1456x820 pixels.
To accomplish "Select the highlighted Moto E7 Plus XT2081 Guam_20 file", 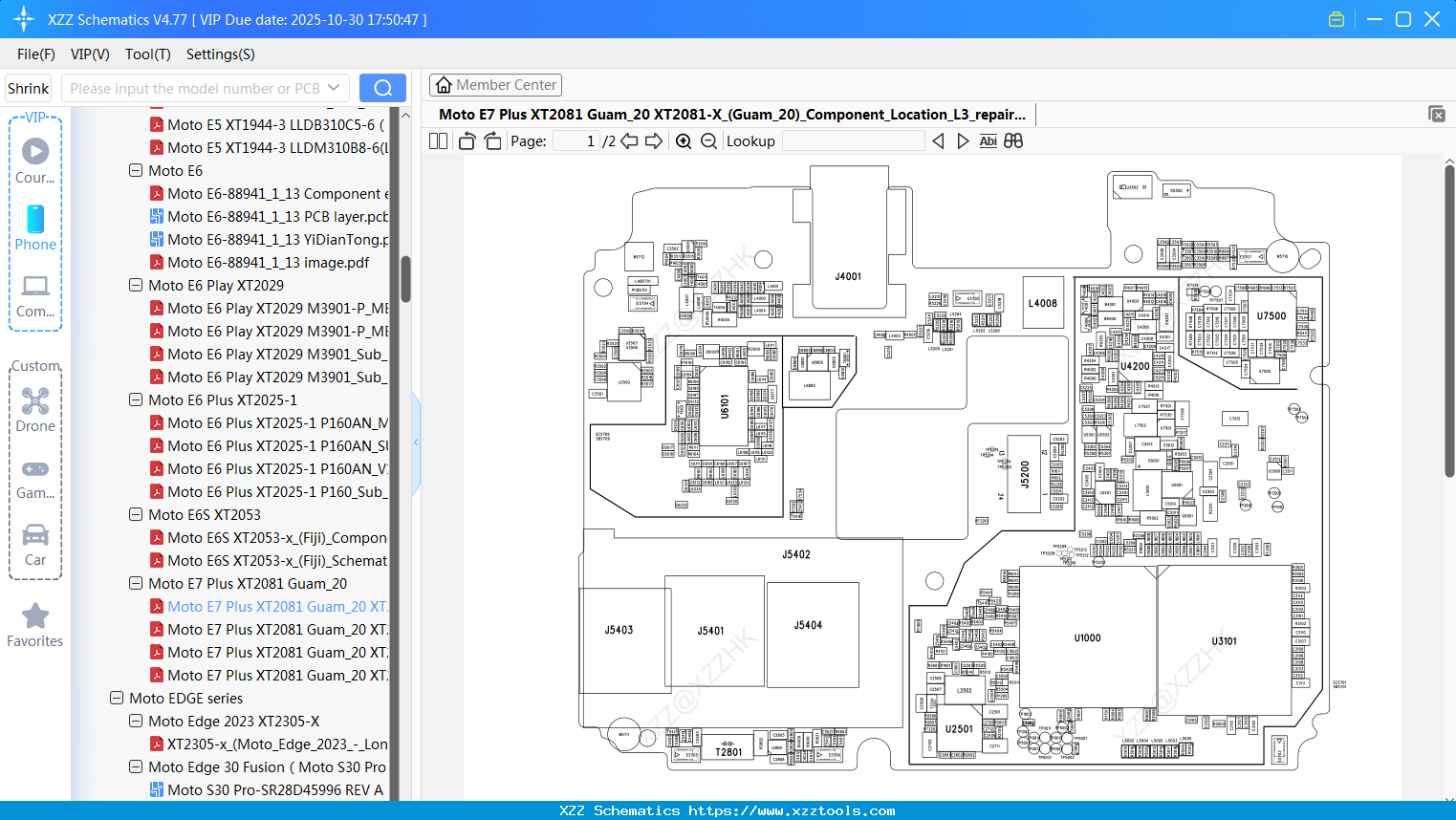I will pyautogui.click(x=270, y=607).
